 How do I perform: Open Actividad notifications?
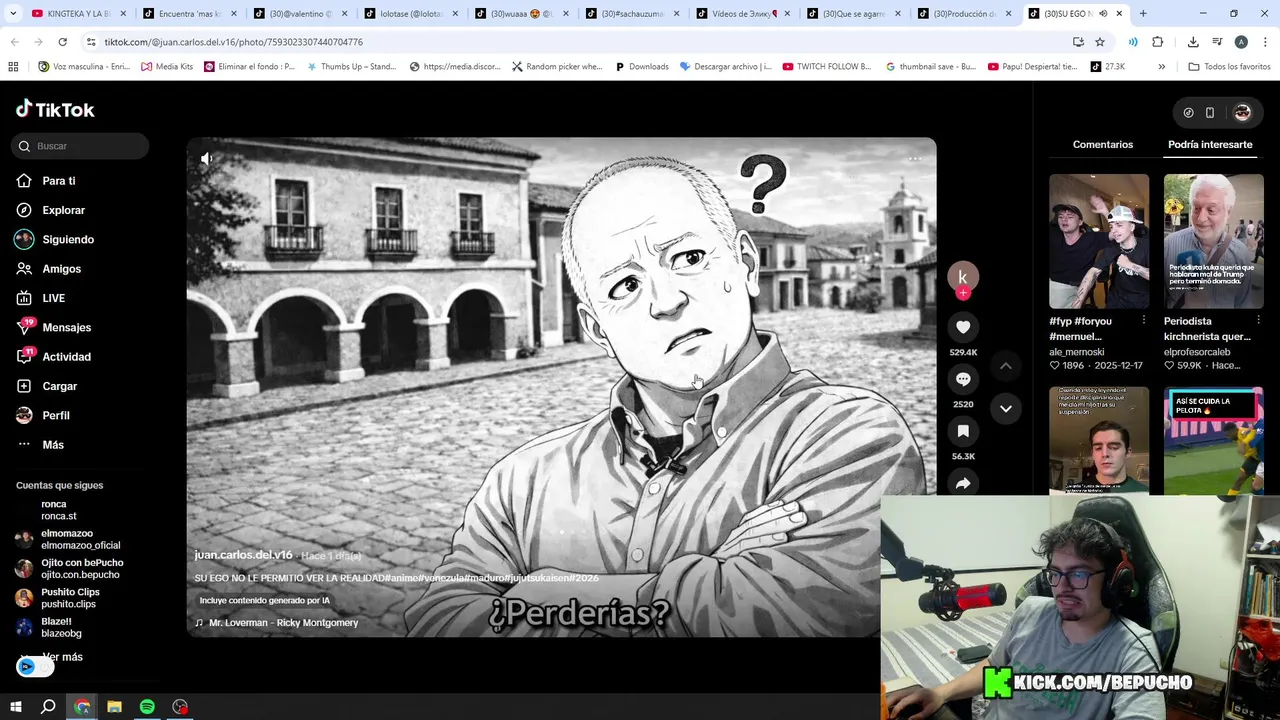[x=66, y=357]
